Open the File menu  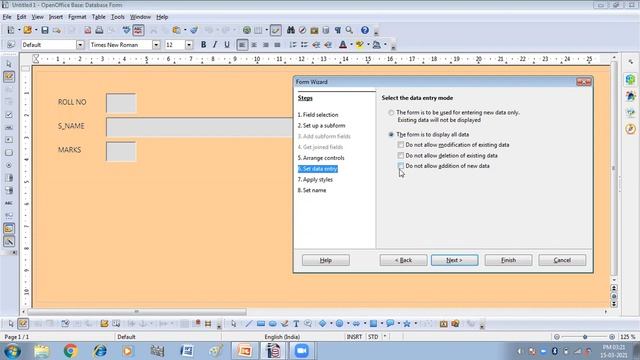7,17
